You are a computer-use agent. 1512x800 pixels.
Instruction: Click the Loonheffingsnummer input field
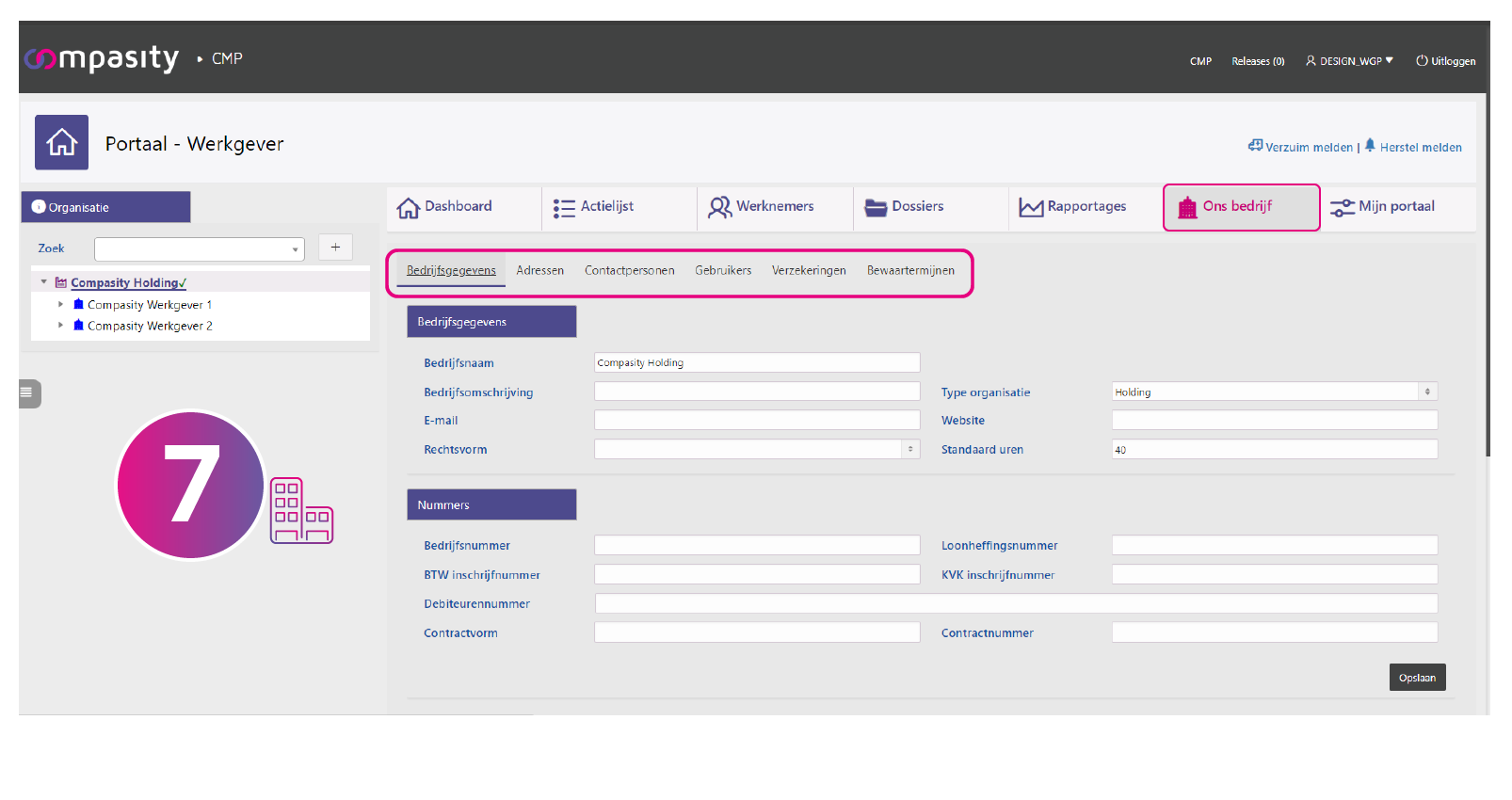pyautogui.click(x=1275, y=545)
